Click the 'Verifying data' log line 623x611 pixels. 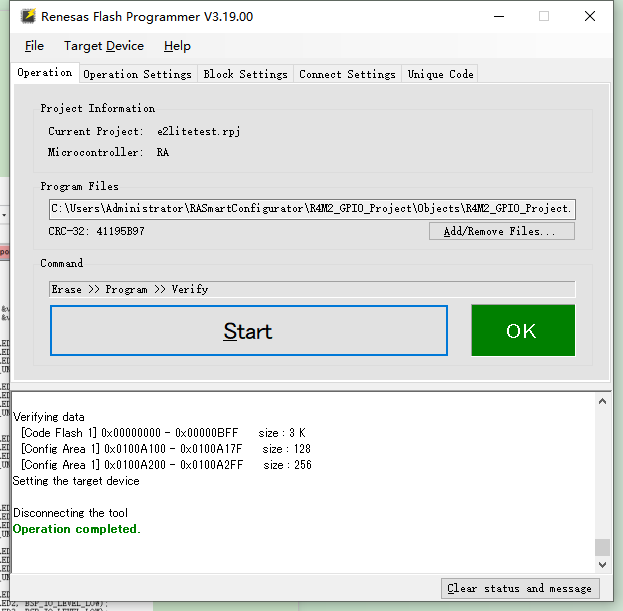(x=49, y=417)
